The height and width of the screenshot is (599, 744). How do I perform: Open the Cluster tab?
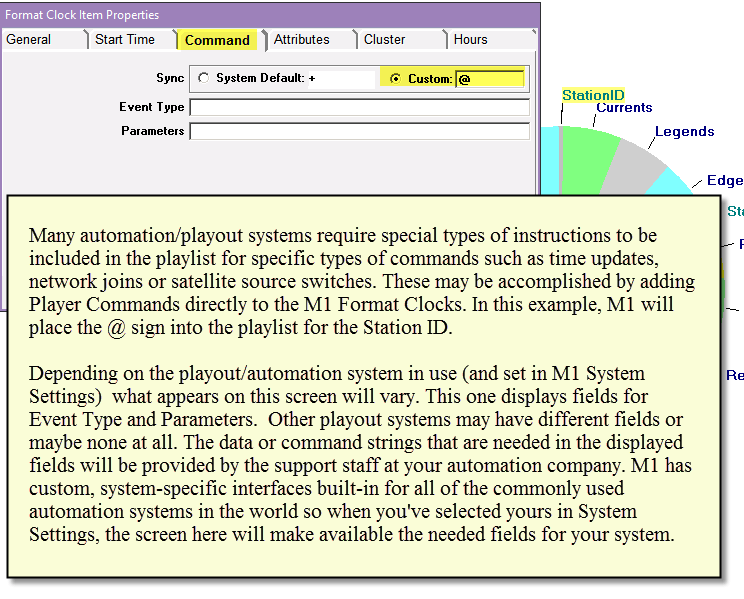(x=385, y=39)
